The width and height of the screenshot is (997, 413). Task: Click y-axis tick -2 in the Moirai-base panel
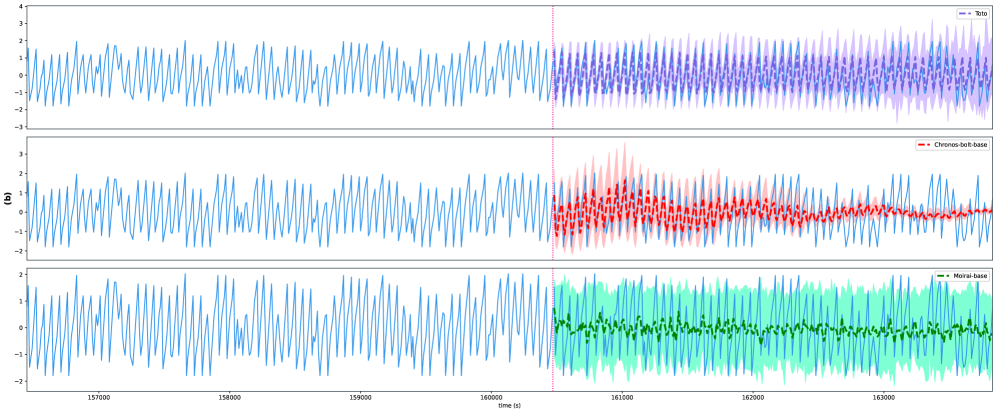point(20,381)
